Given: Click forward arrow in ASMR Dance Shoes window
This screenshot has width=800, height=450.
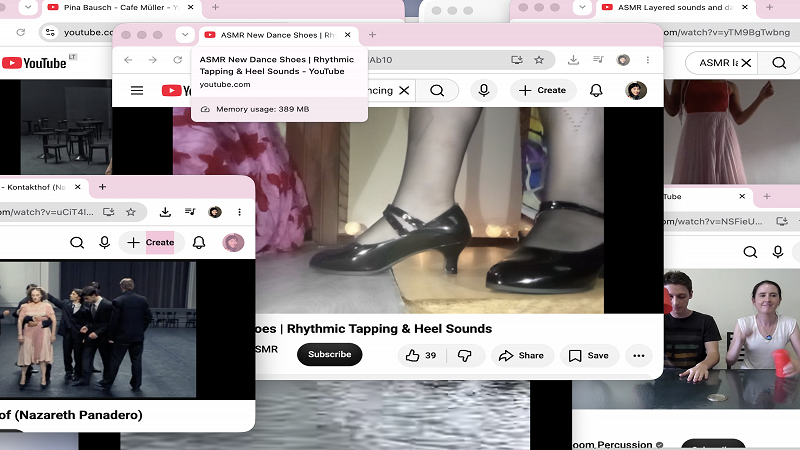Looking at the screenshot, I should (153, 60).
